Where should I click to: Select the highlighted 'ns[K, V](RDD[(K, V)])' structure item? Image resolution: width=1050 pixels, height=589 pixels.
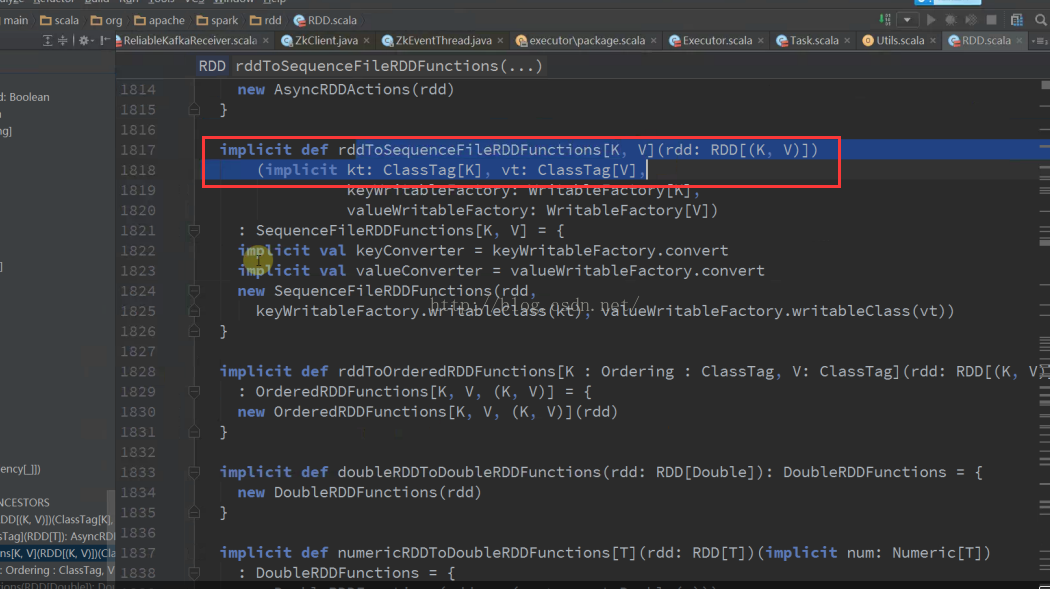[x=58, y=554]
